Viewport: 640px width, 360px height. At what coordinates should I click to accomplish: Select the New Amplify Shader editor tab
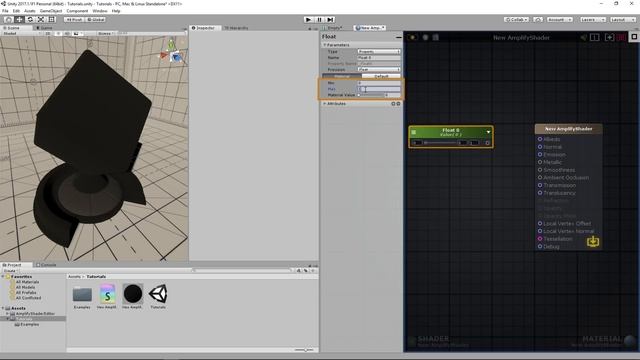tap(369, 28)
